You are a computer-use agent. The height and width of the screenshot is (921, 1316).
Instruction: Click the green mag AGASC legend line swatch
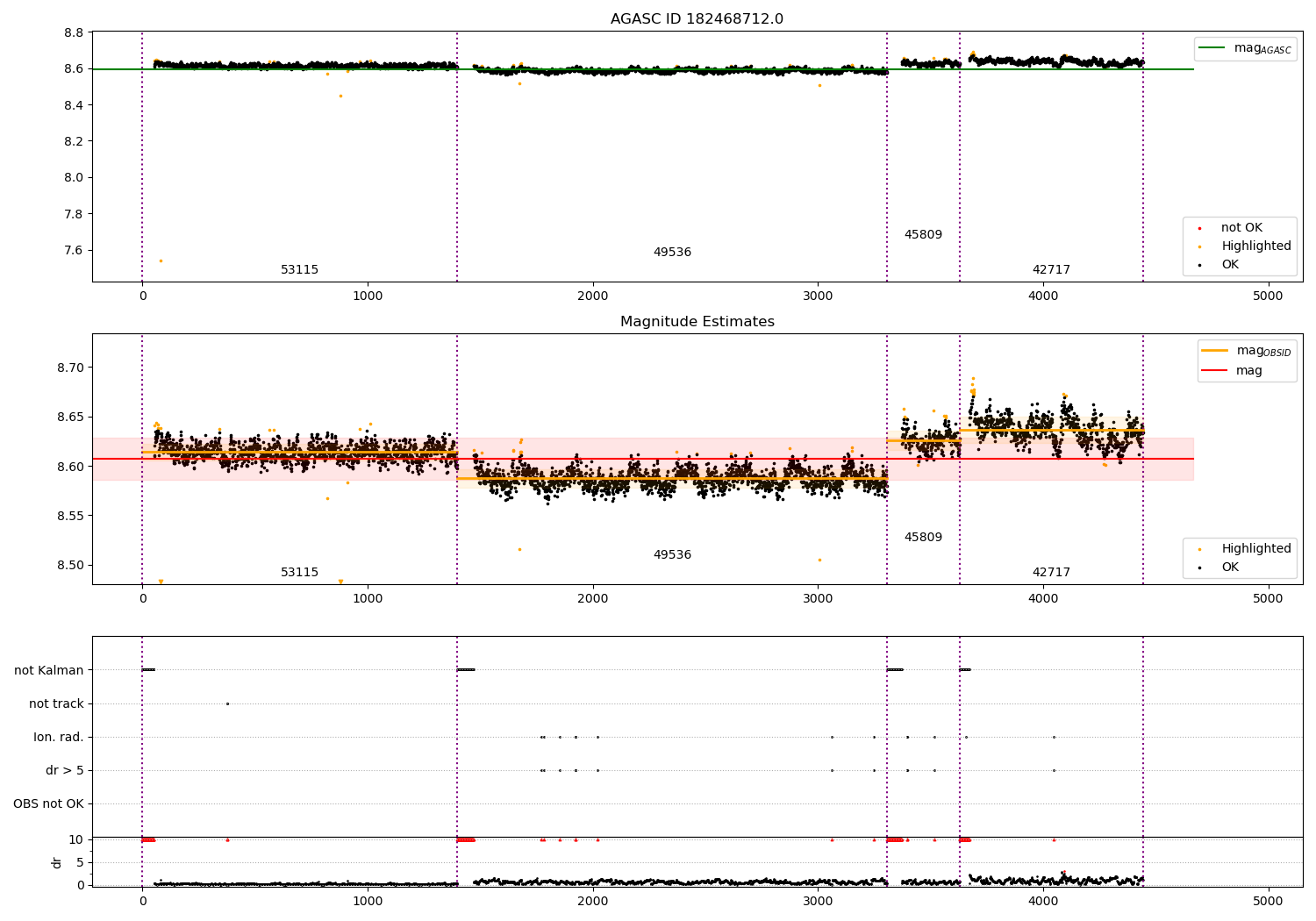pos(1212,48)
